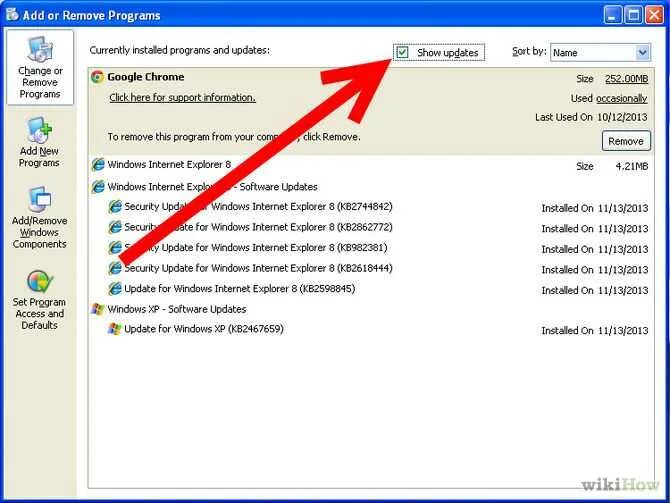Click the Windows XP Software Updates flag icon

click(x=98, y=309)
